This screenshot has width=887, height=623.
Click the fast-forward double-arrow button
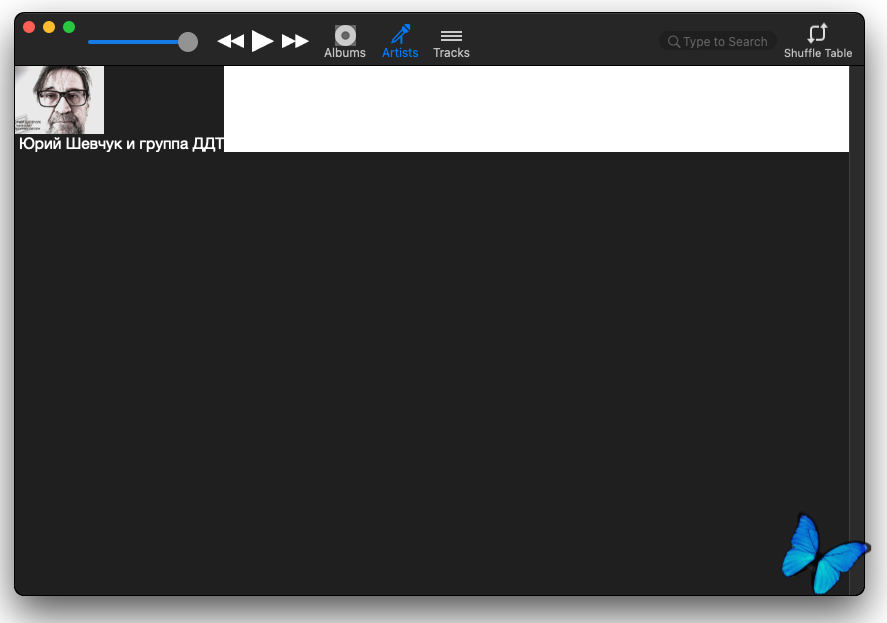click(295, 41)
